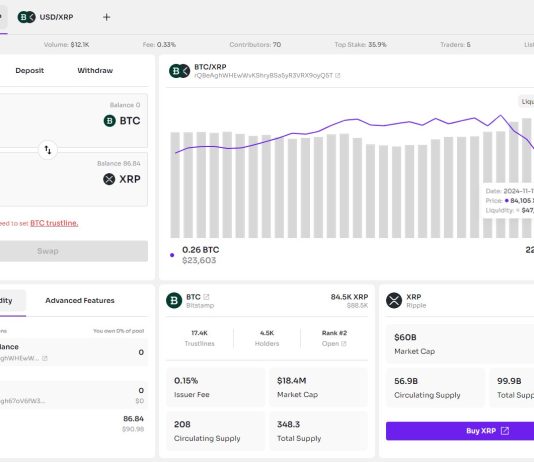The height and width of the screenshot is (462, 534).
Task: Click the Buy XRP button
Action: pyautogui.click(x=460, y=431)
